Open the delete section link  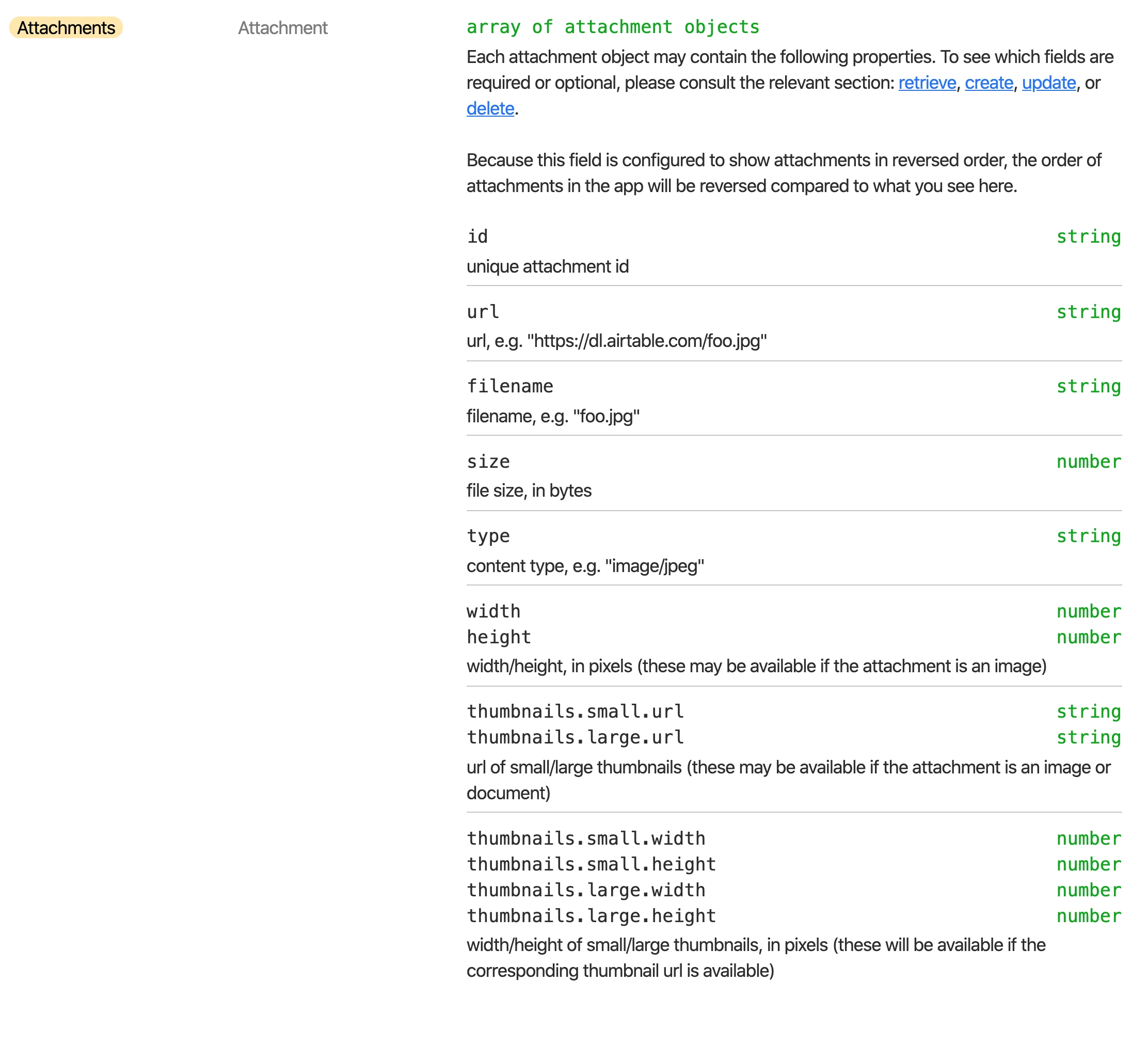pos(490,109)
